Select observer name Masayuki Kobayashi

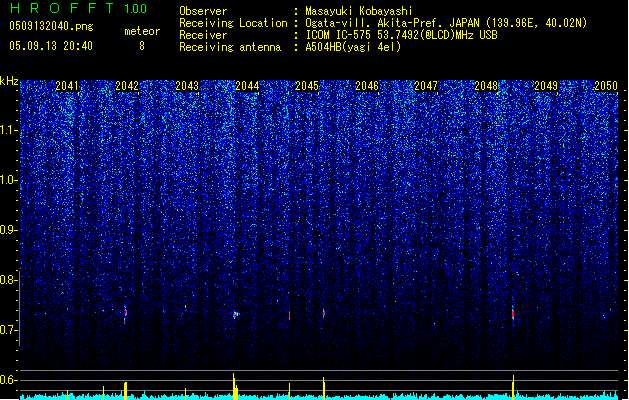(359, 11)
